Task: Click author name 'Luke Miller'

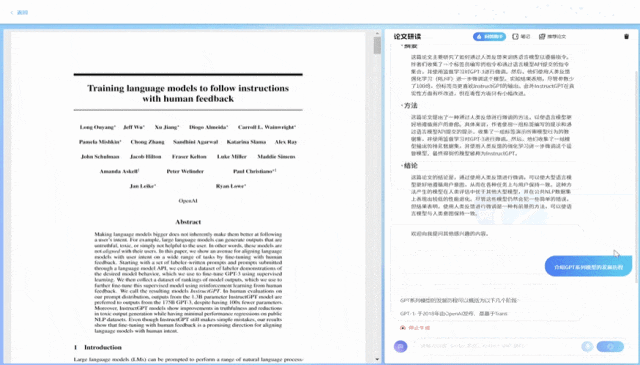Action: tap(232, 157)
